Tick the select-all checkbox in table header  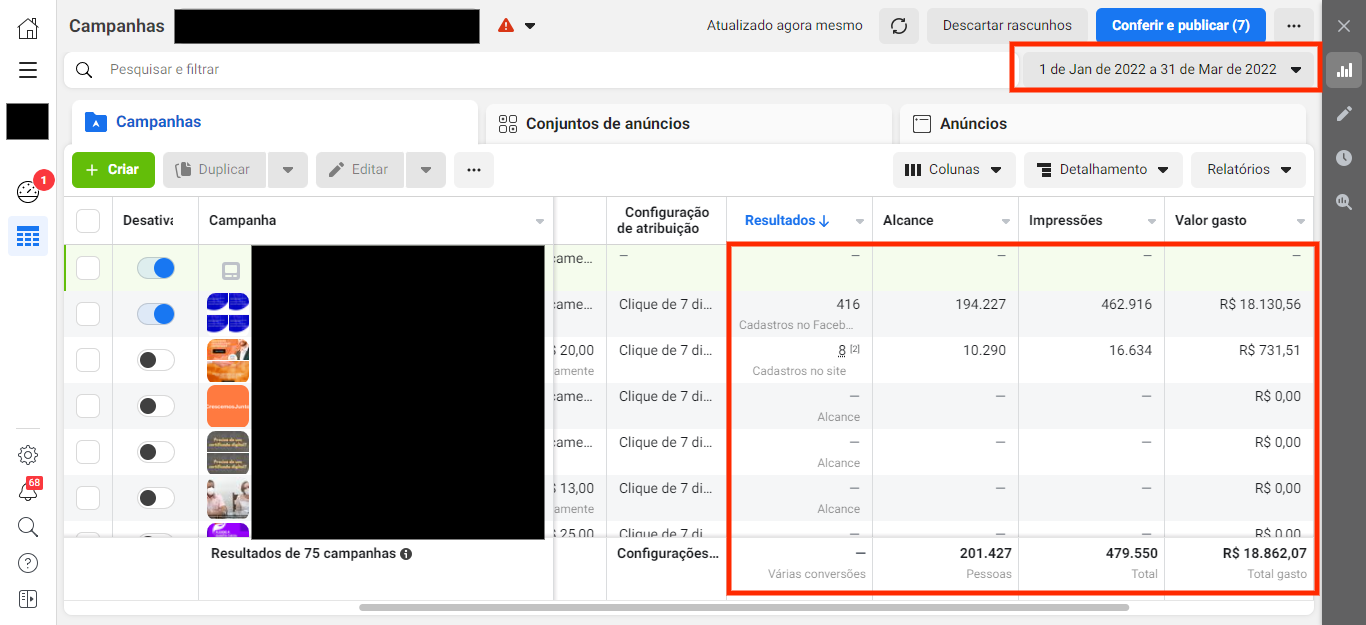point(88,220)
